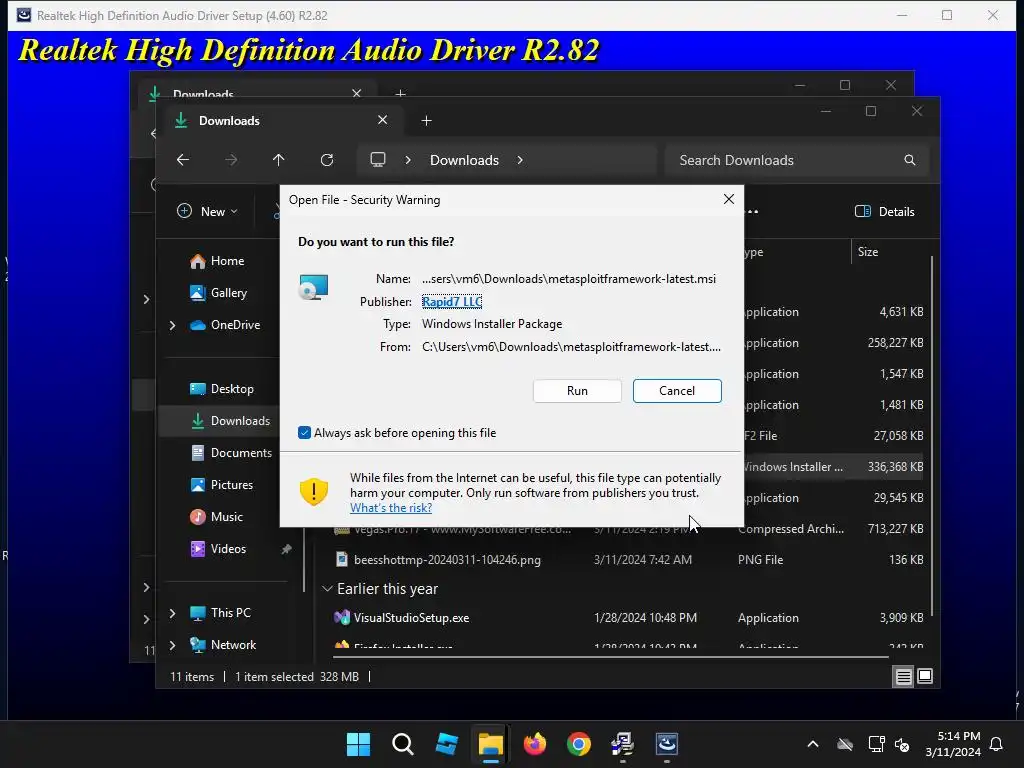Image resolution: width=1024 pixels, height=768 pixels.
Task: Click the This PC monitor icon in address bar
Action: (x=378, y=160)
